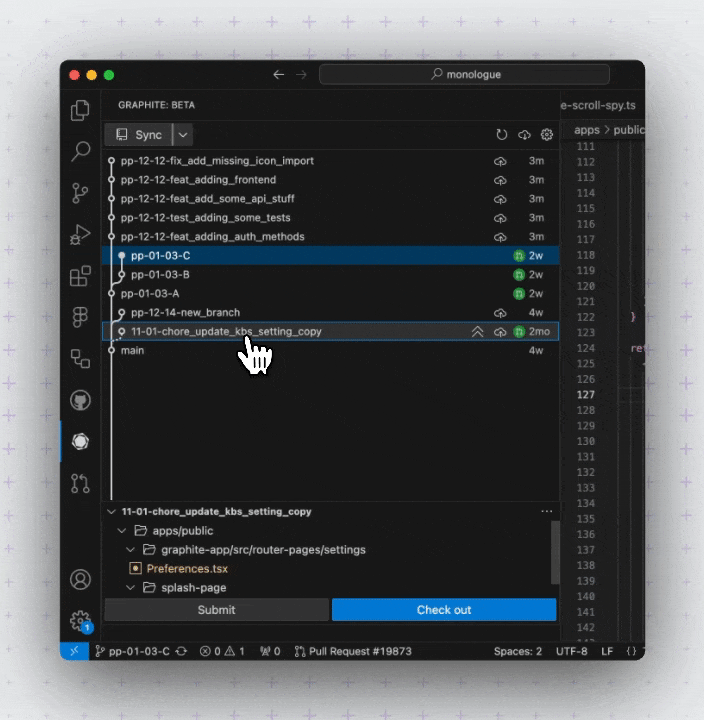Go forward with the right arrow
The image size is (704, 720).
(x=301, y=74)
